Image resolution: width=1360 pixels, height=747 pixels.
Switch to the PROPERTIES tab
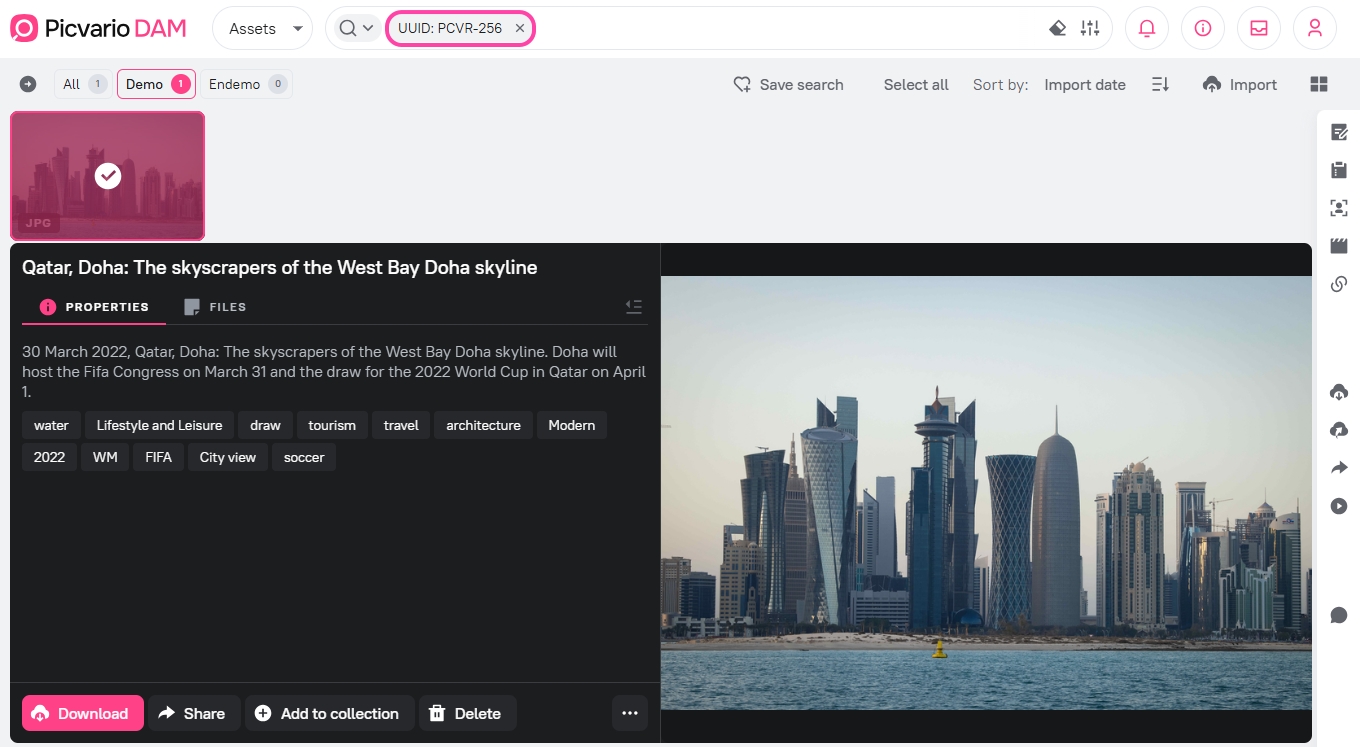point(94,307)
